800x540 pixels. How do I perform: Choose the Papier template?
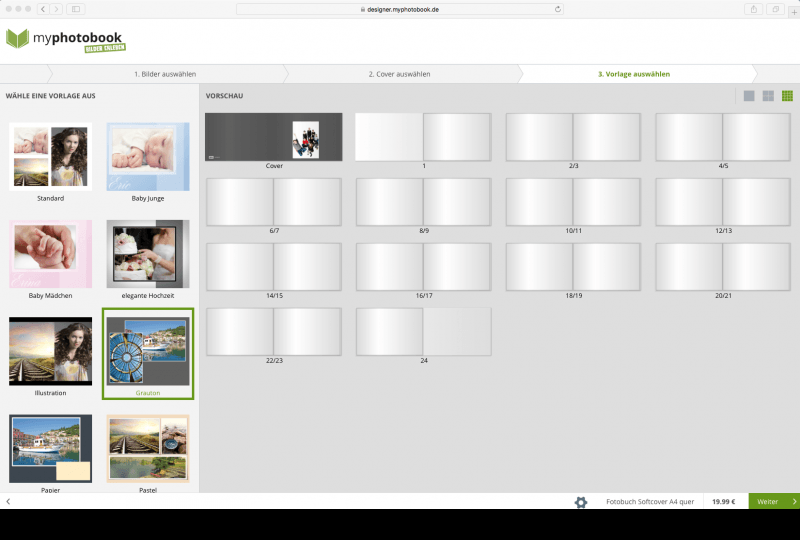pyautogui.click(x=51, y=452)
